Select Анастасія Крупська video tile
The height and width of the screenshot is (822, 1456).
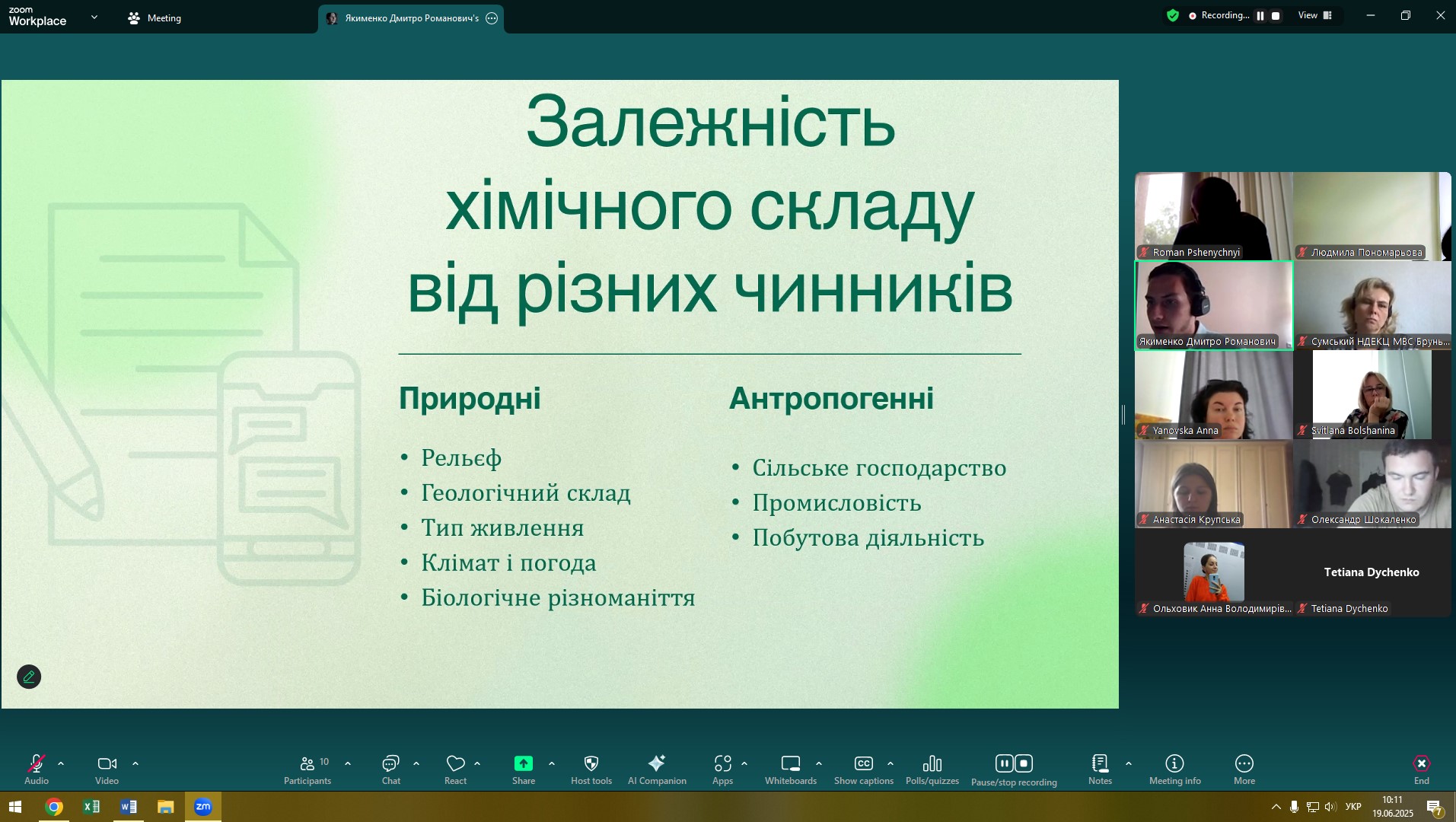coord(1213,483)
